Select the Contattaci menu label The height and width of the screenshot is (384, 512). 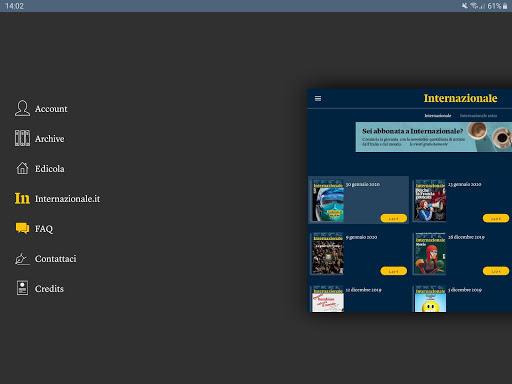pyautogui.click(x=55, y=259)
